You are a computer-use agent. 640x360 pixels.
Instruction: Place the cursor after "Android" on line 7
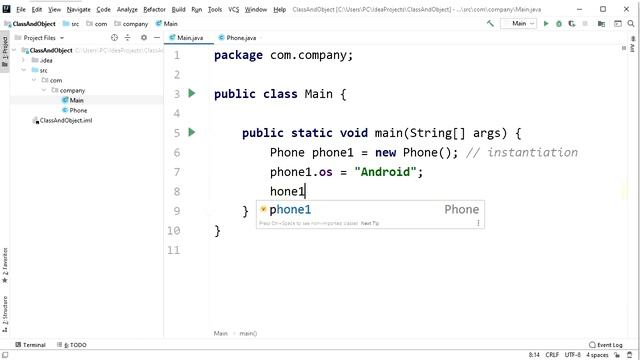(416, 172)
